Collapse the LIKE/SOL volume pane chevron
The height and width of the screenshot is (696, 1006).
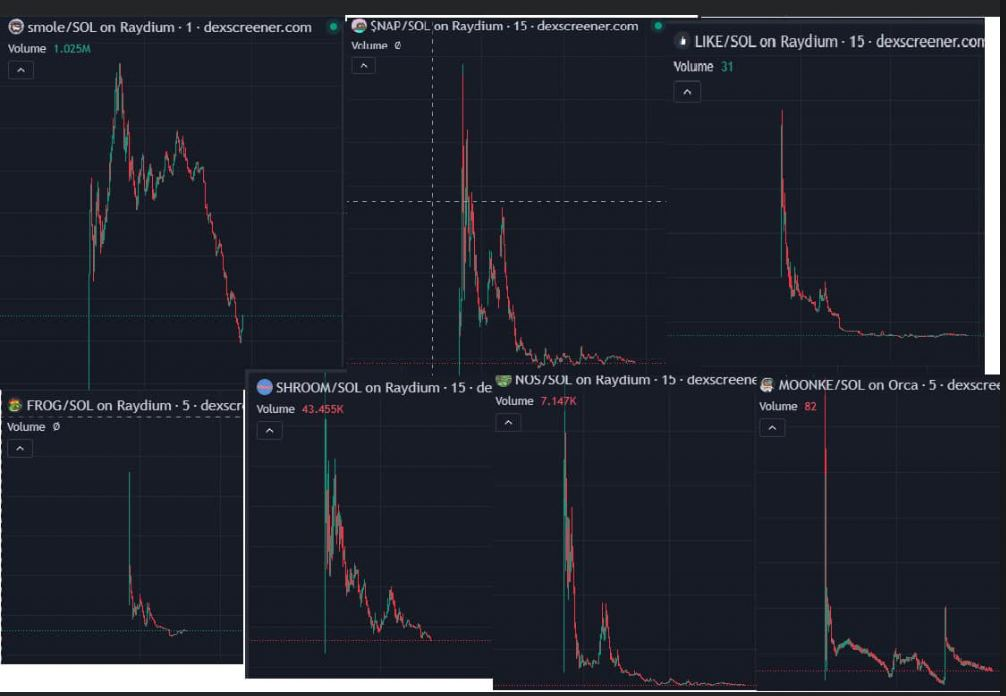686,92
